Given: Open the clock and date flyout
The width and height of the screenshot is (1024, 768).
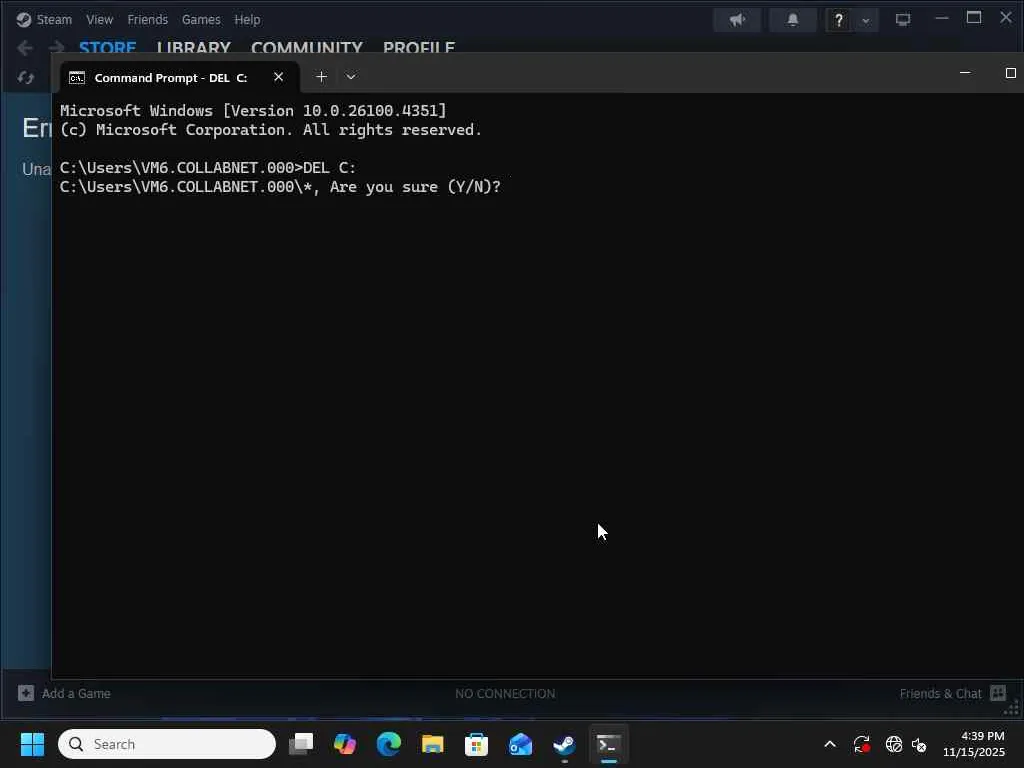Looking at the screenshot, I should 974,744.
